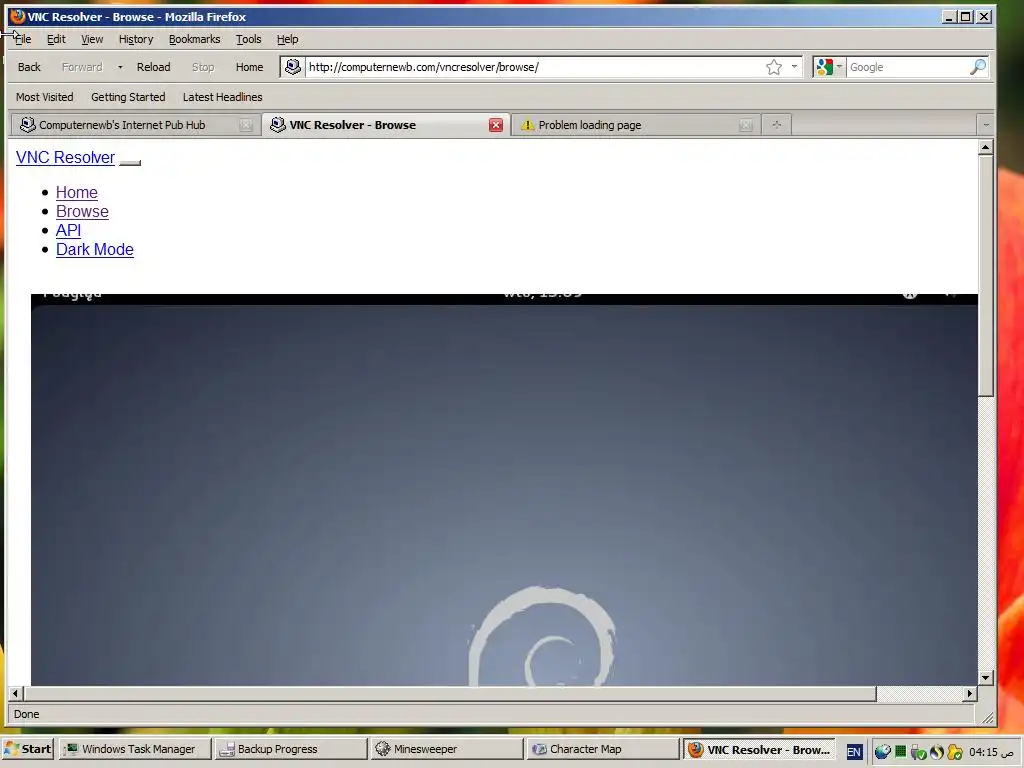
Task: Open the Bookmarks menu
Action: point(195,39)
